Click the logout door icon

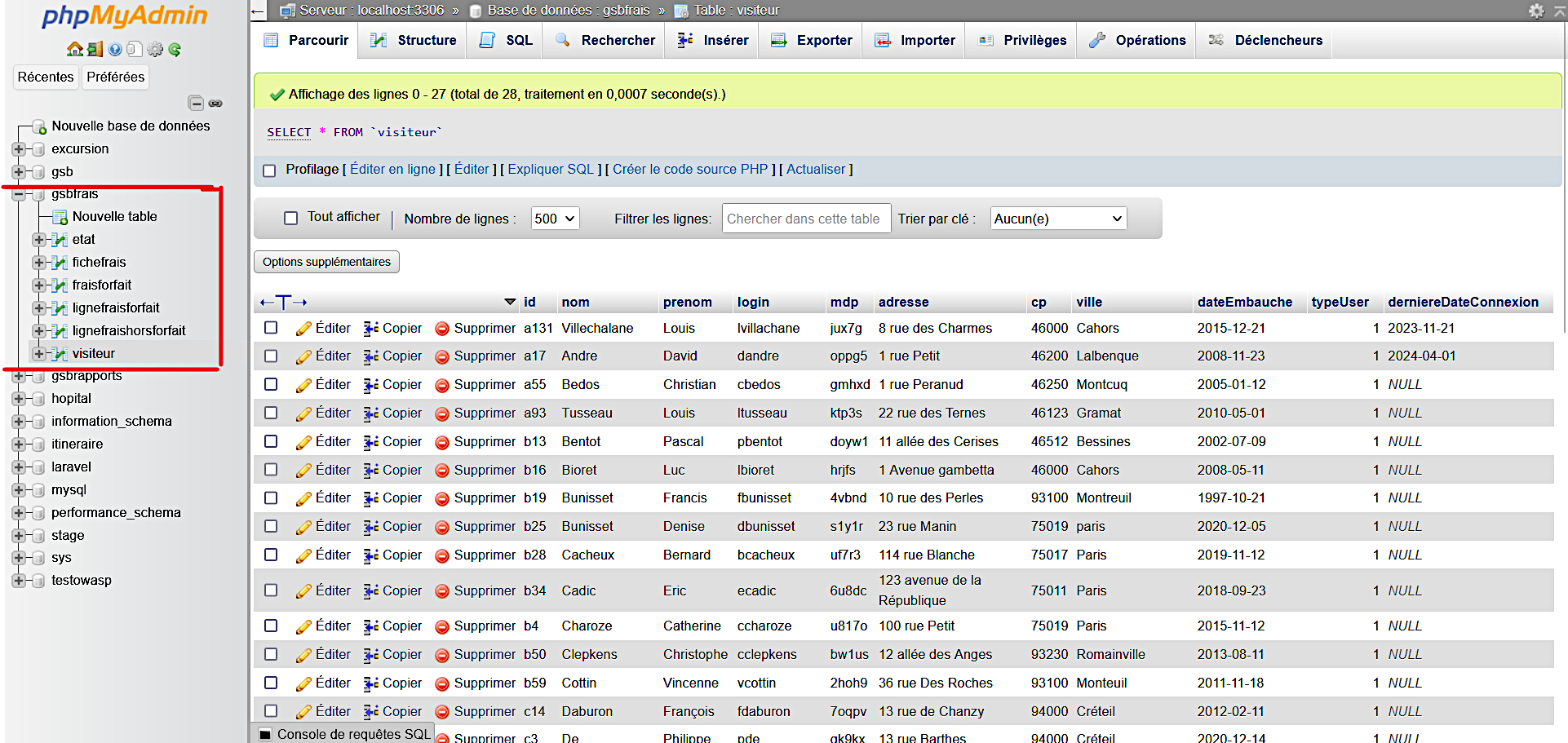[x=95, y=49]
